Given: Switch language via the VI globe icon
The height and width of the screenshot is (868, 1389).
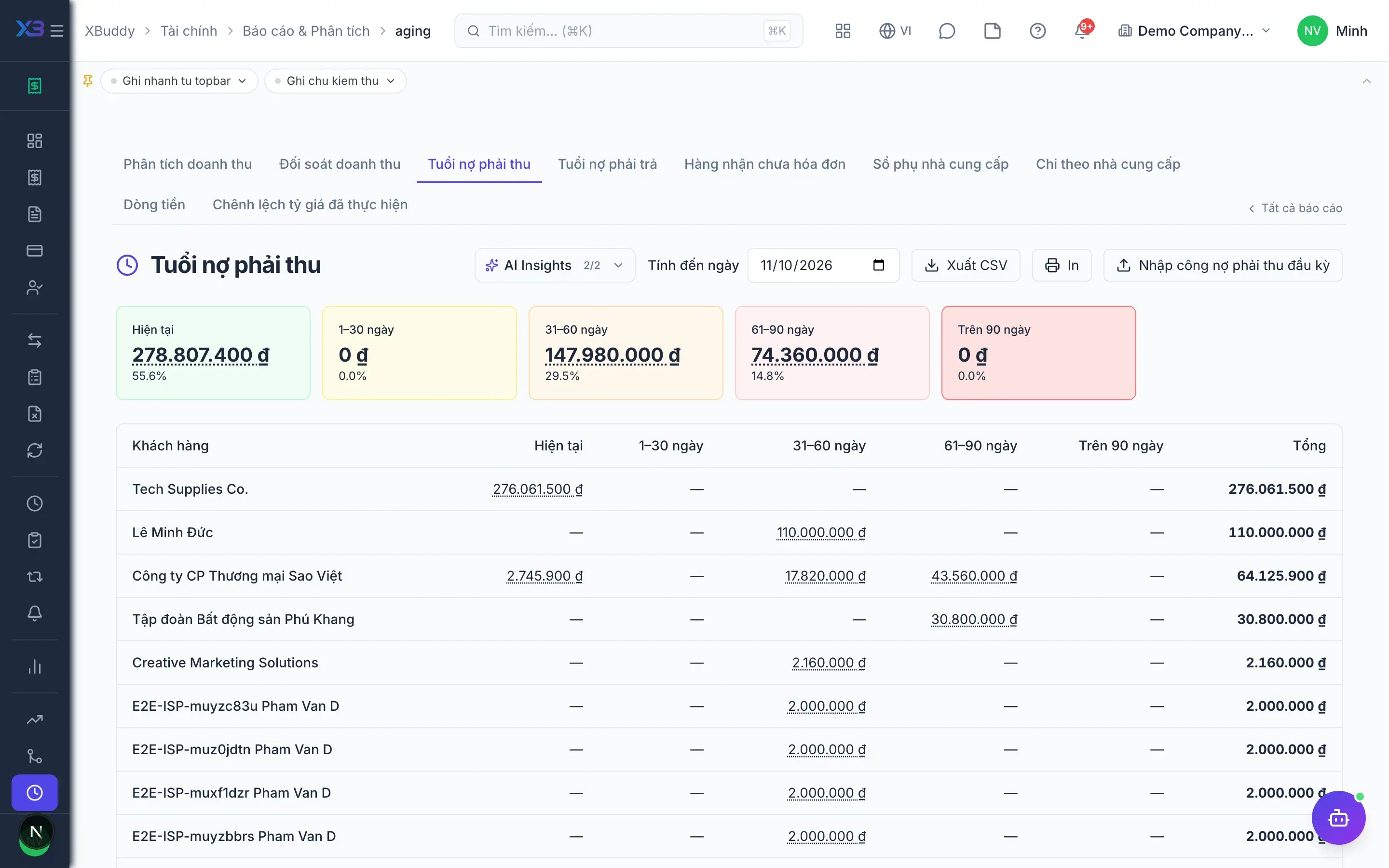Looking at the screenshot, I should tap(895, 31).
